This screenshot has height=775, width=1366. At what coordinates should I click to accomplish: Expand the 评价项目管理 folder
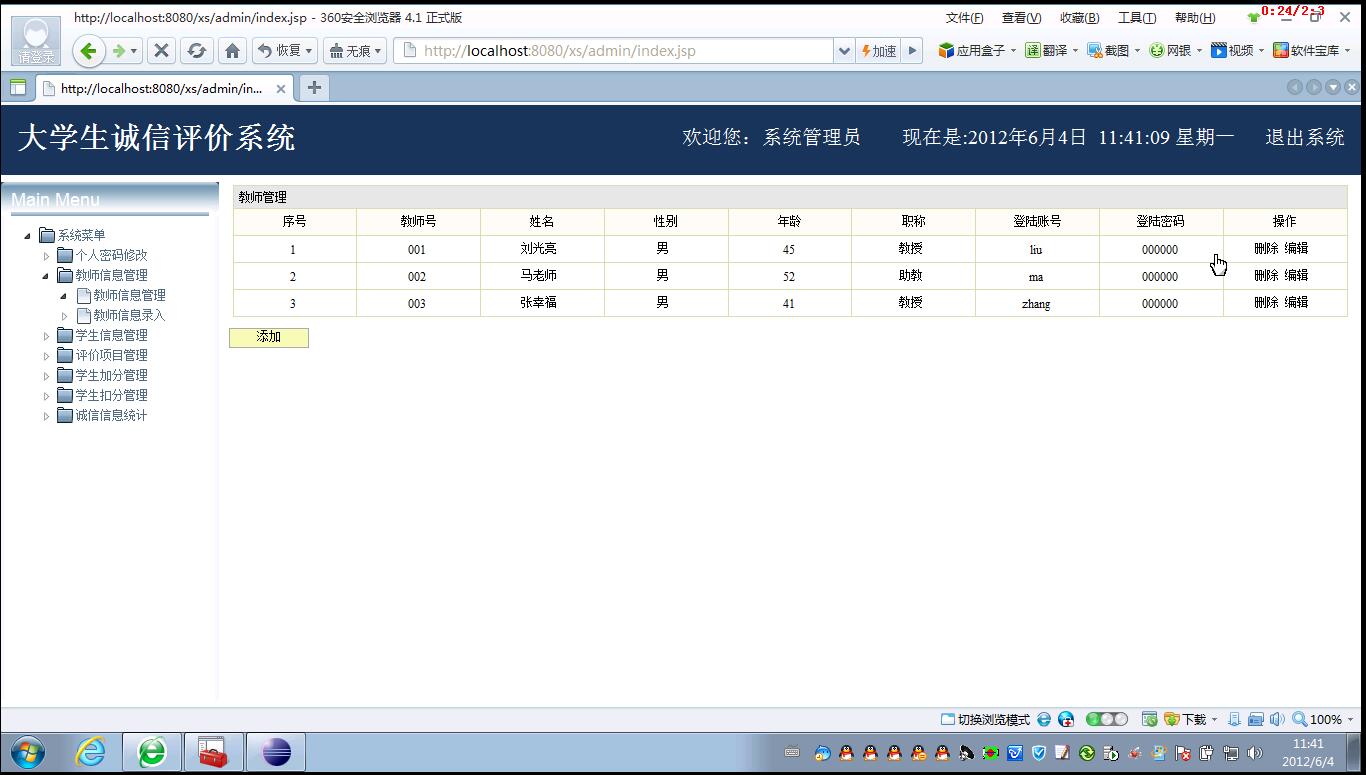point(46,356)
